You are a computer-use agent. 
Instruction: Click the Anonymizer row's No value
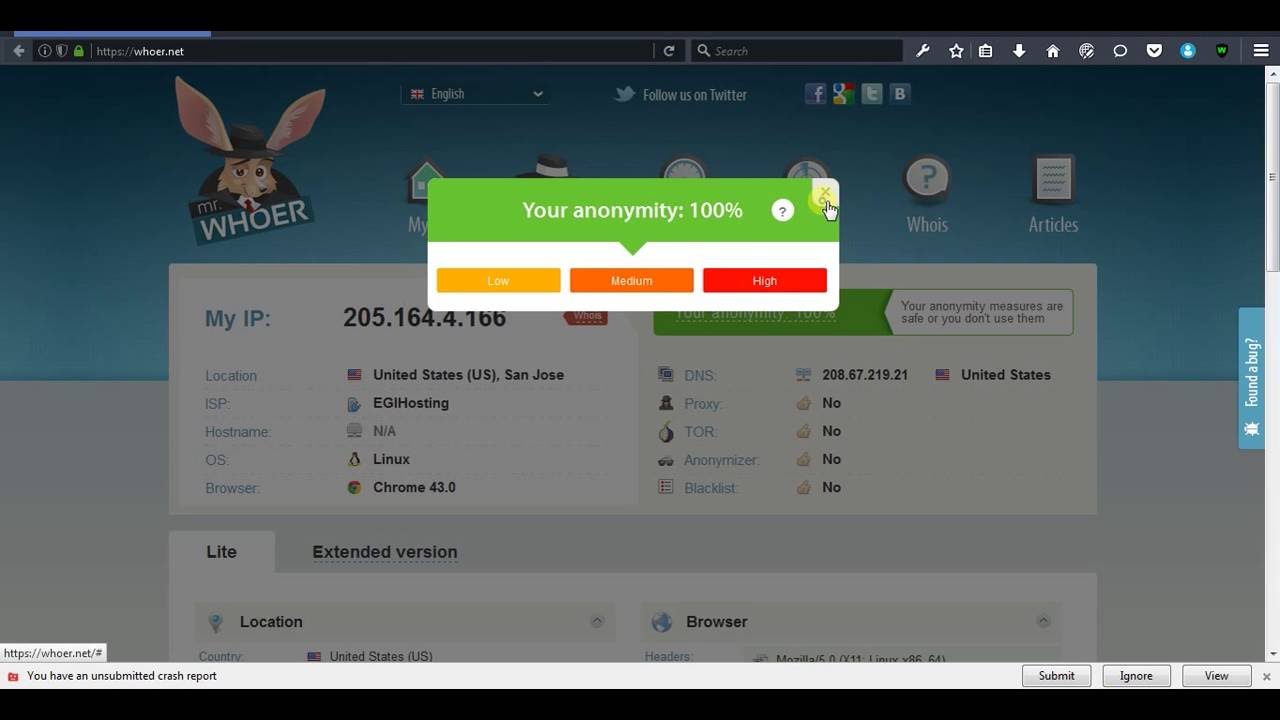[x=831, y=460]
